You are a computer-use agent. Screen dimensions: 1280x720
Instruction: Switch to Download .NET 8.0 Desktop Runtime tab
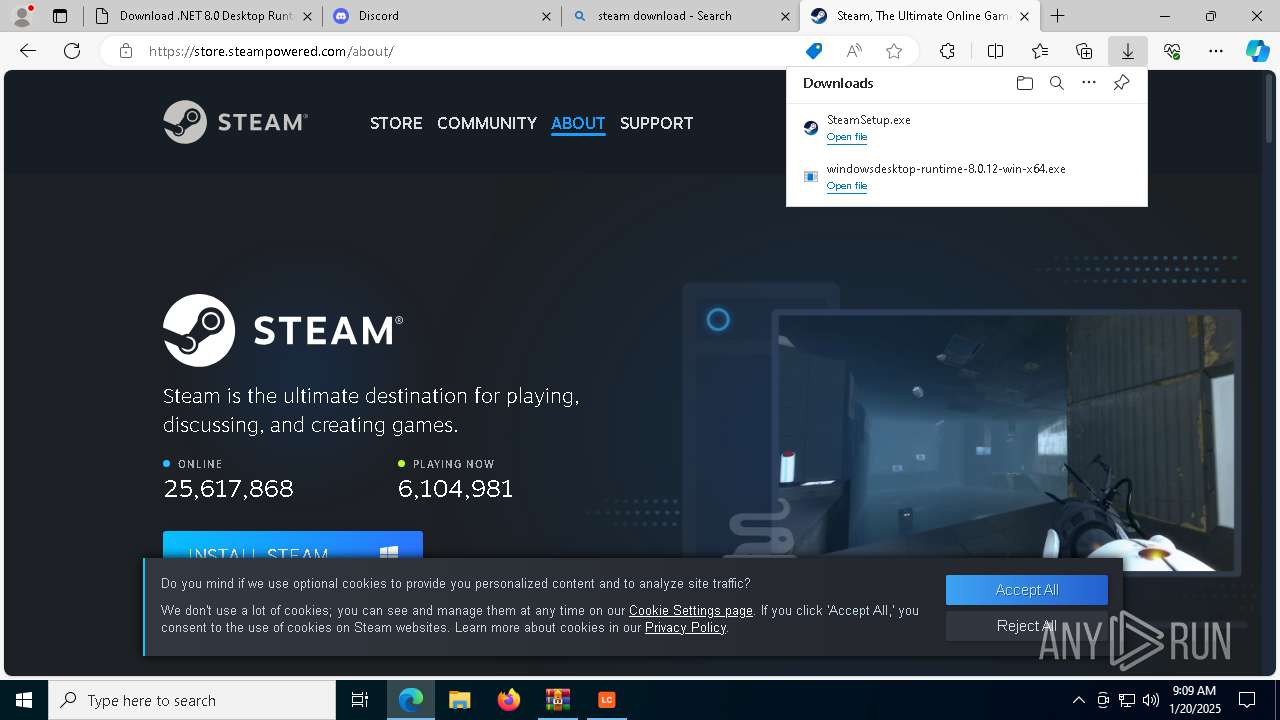(203, 16)
